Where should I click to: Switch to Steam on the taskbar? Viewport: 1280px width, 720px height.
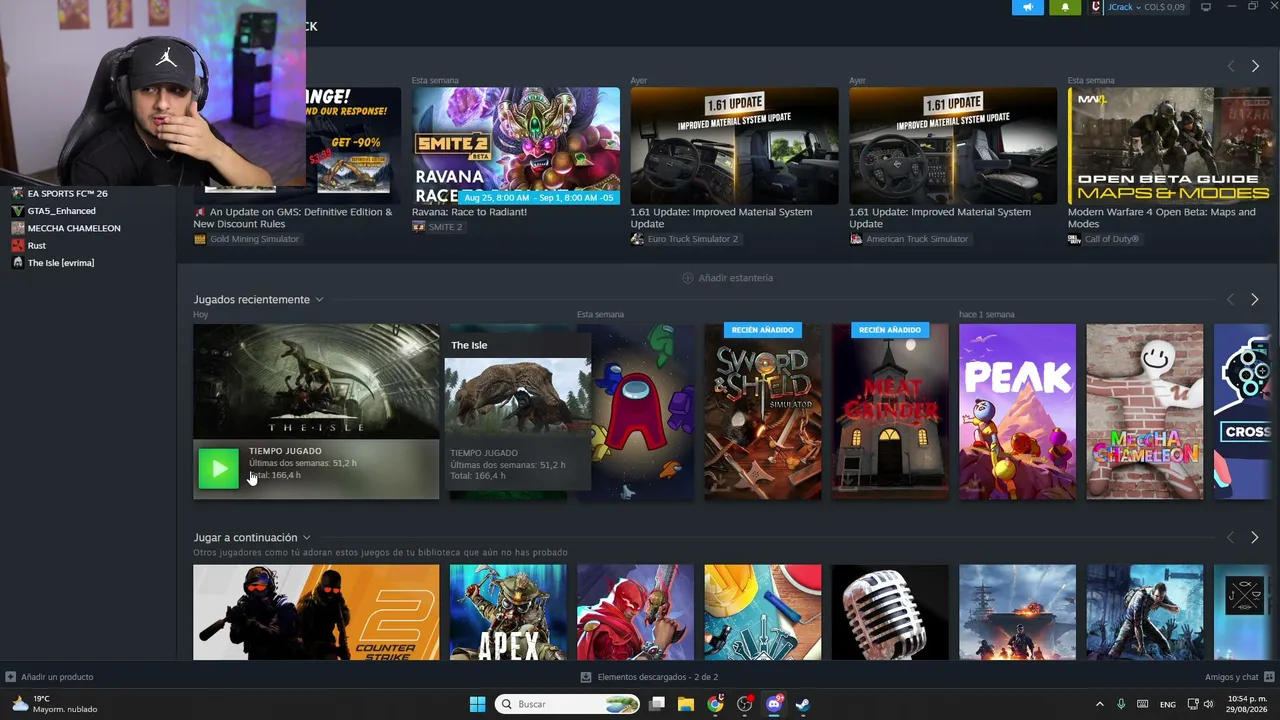point(802,704)
